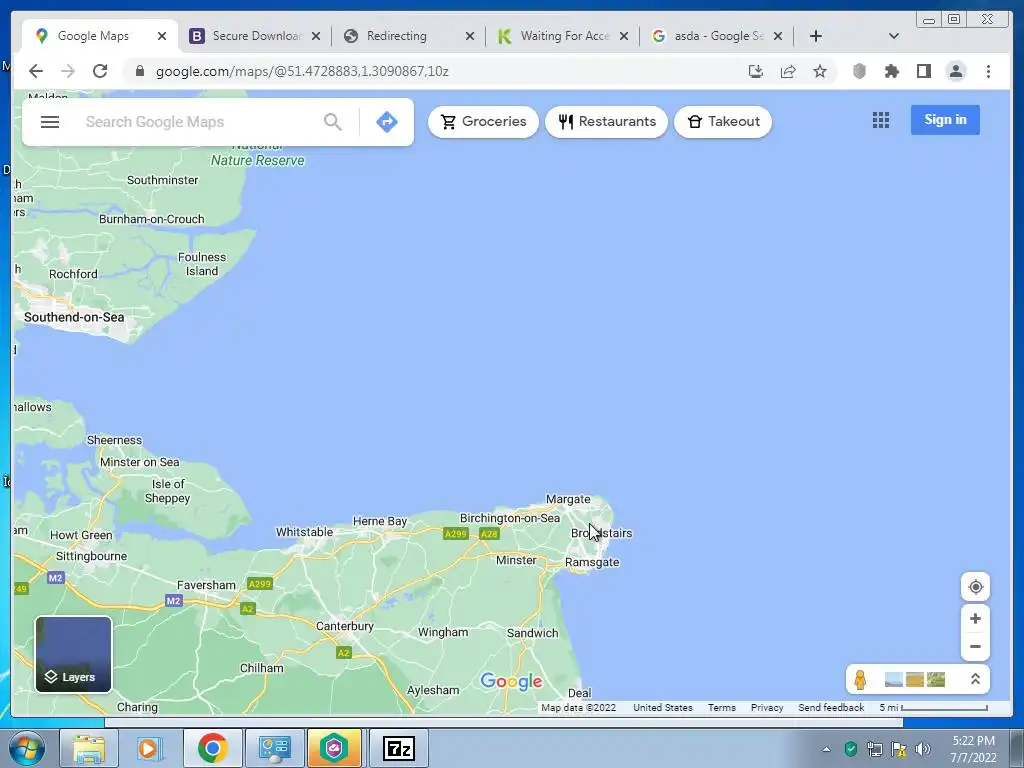The height and width of the screenshot is (768, 1024).
Task: Filter map by Groceries
Action: tap(483, 121)
